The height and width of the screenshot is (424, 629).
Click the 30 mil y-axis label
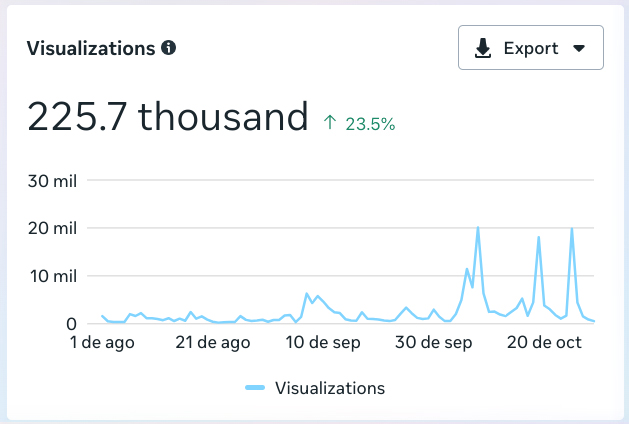coord(51,181)
